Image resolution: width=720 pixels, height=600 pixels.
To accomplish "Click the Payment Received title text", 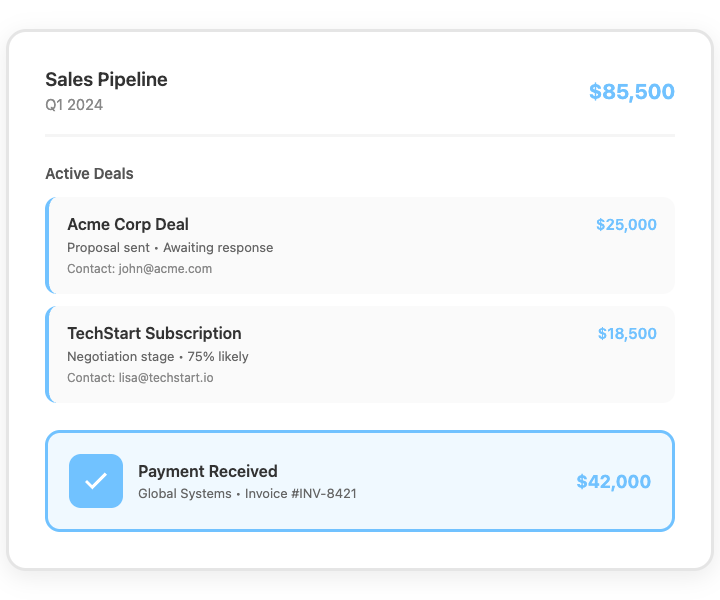I will [x=207, y=471].
